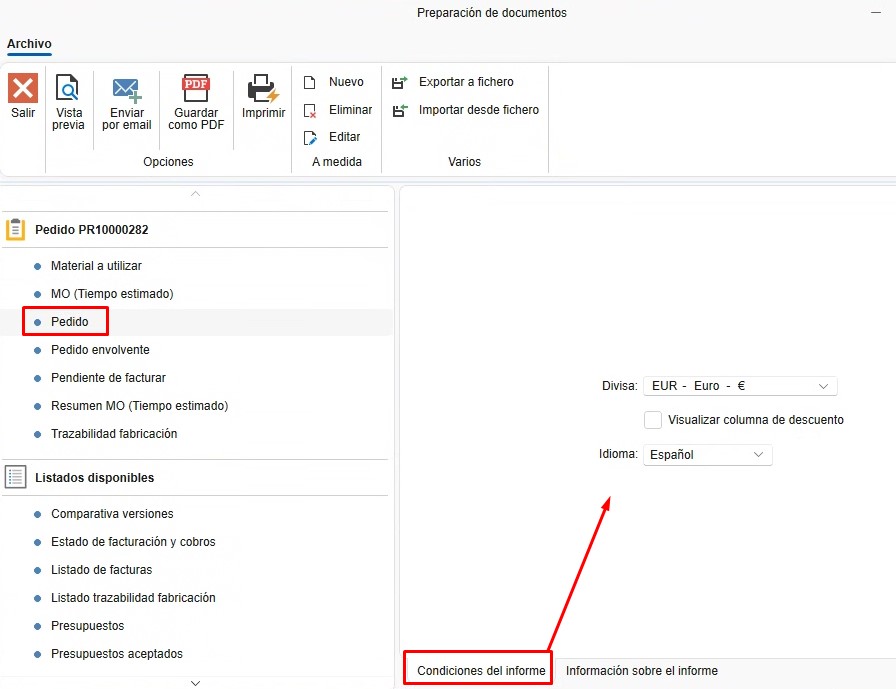Click Exportar a fichero text button
This screenshot has width=896, height=689.
pyautogui.click(x=466, y=82)
